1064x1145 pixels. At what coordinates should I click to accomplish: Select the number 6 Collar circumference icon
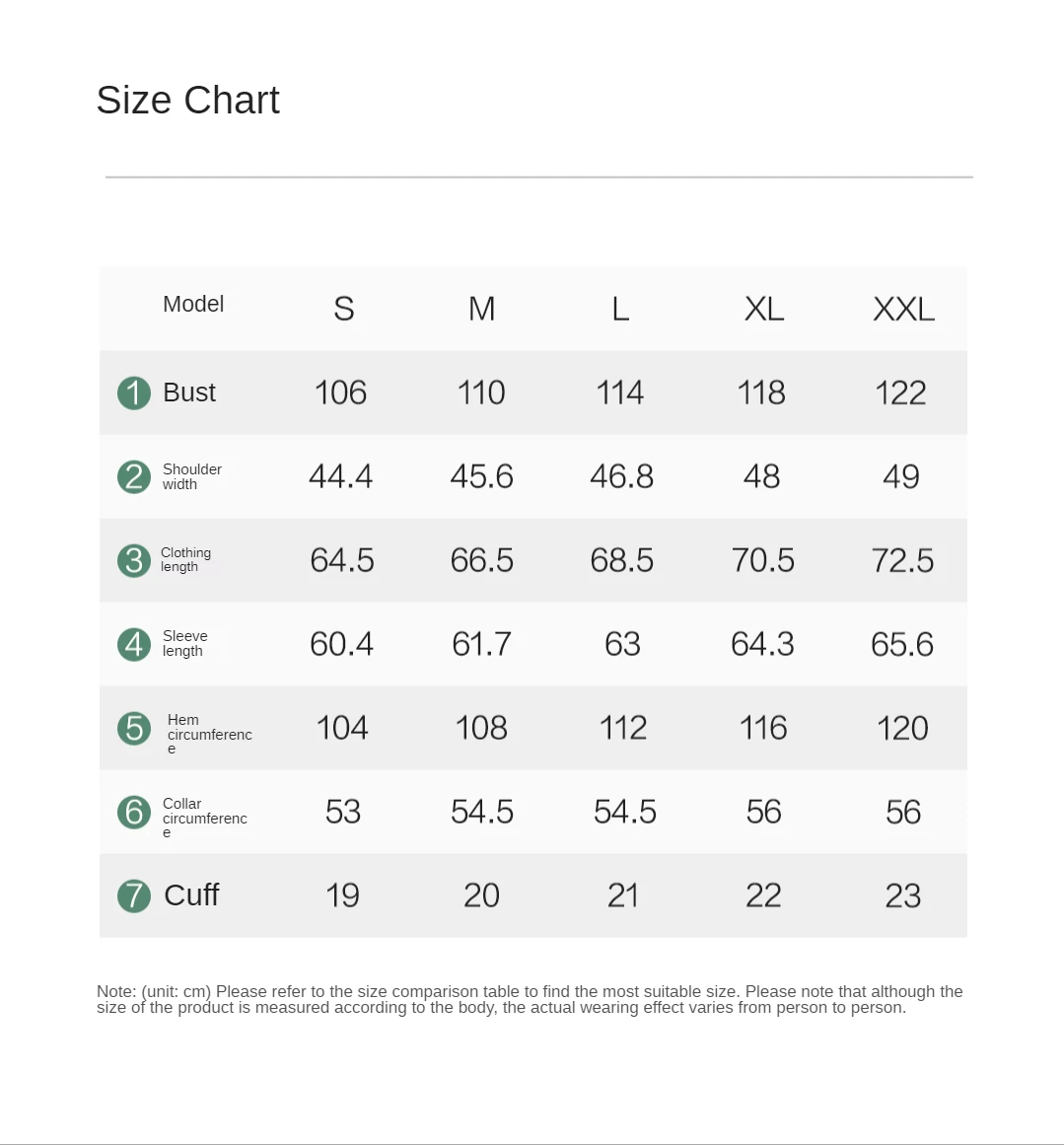click(134, 812)
